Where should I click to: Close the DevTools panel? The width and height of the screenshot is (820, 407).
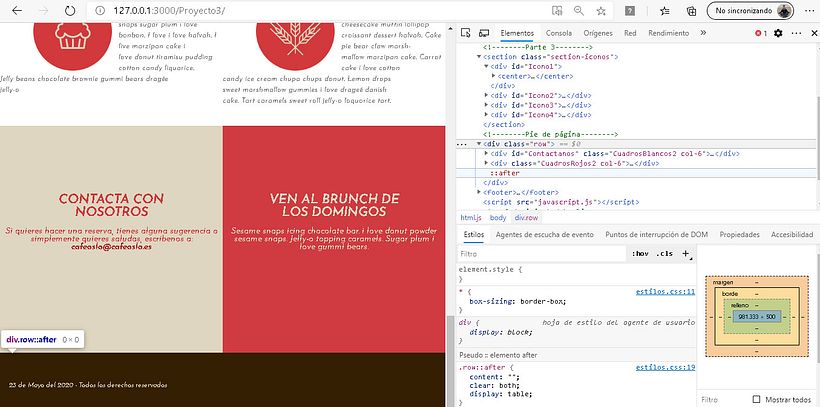pyautogui.click(x=814, y=33)
